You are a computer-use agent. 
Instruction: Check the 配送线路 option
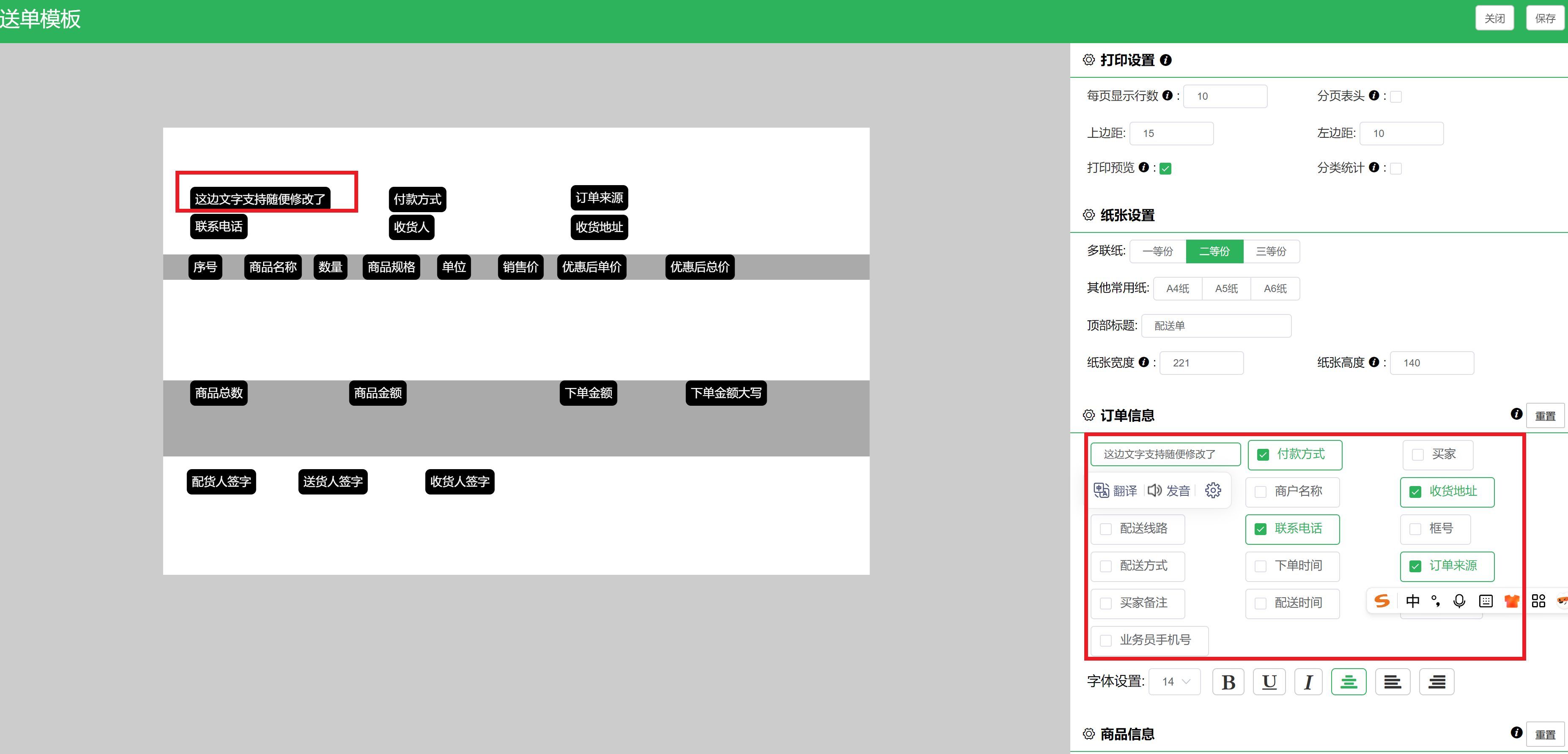tap(1106, 529)
